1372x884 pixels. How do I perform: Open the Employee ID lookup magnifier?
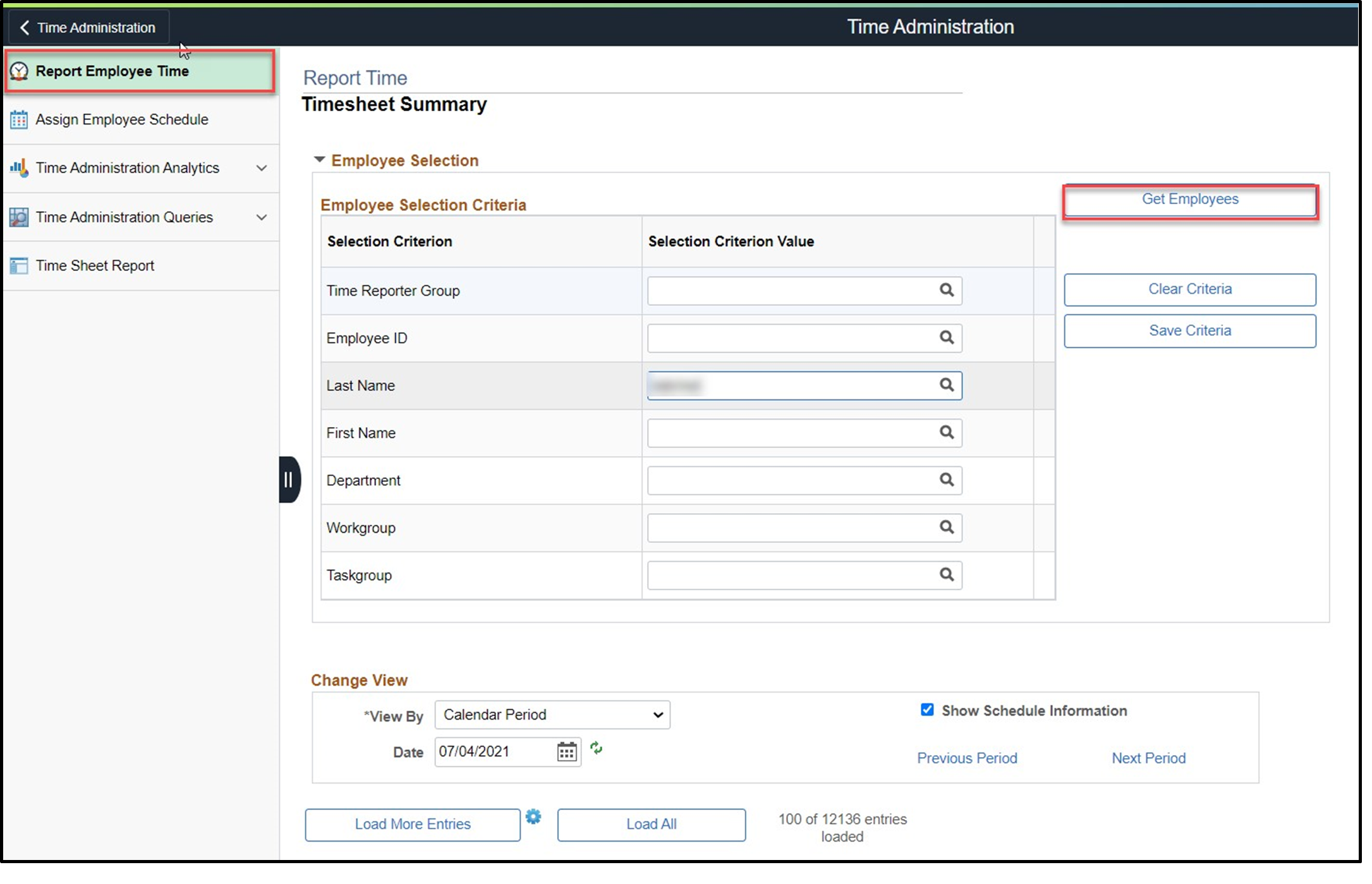947,338
